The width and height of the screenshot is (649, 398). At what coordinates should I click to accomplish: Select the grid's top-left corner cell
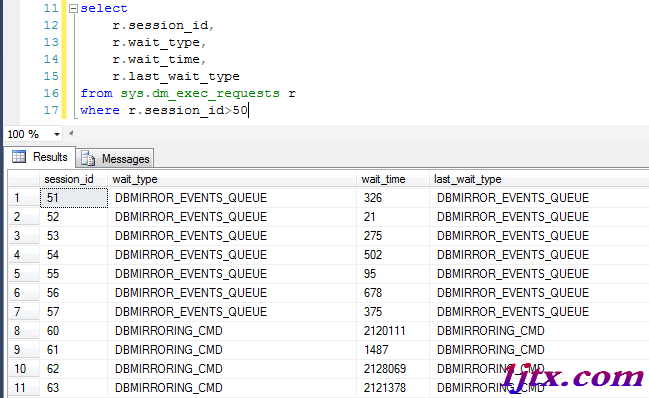pos(24,179)
